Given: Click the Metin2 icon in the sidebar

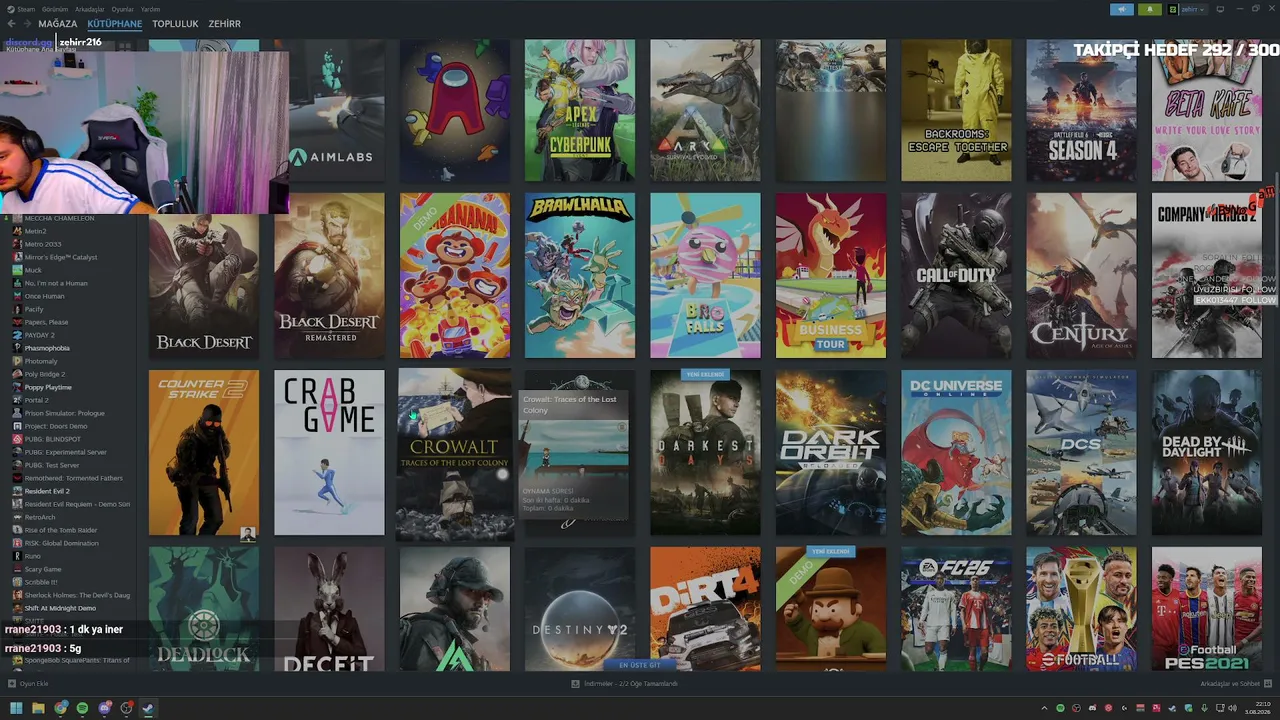Looking at the screenshot, I should pos(17,231).
